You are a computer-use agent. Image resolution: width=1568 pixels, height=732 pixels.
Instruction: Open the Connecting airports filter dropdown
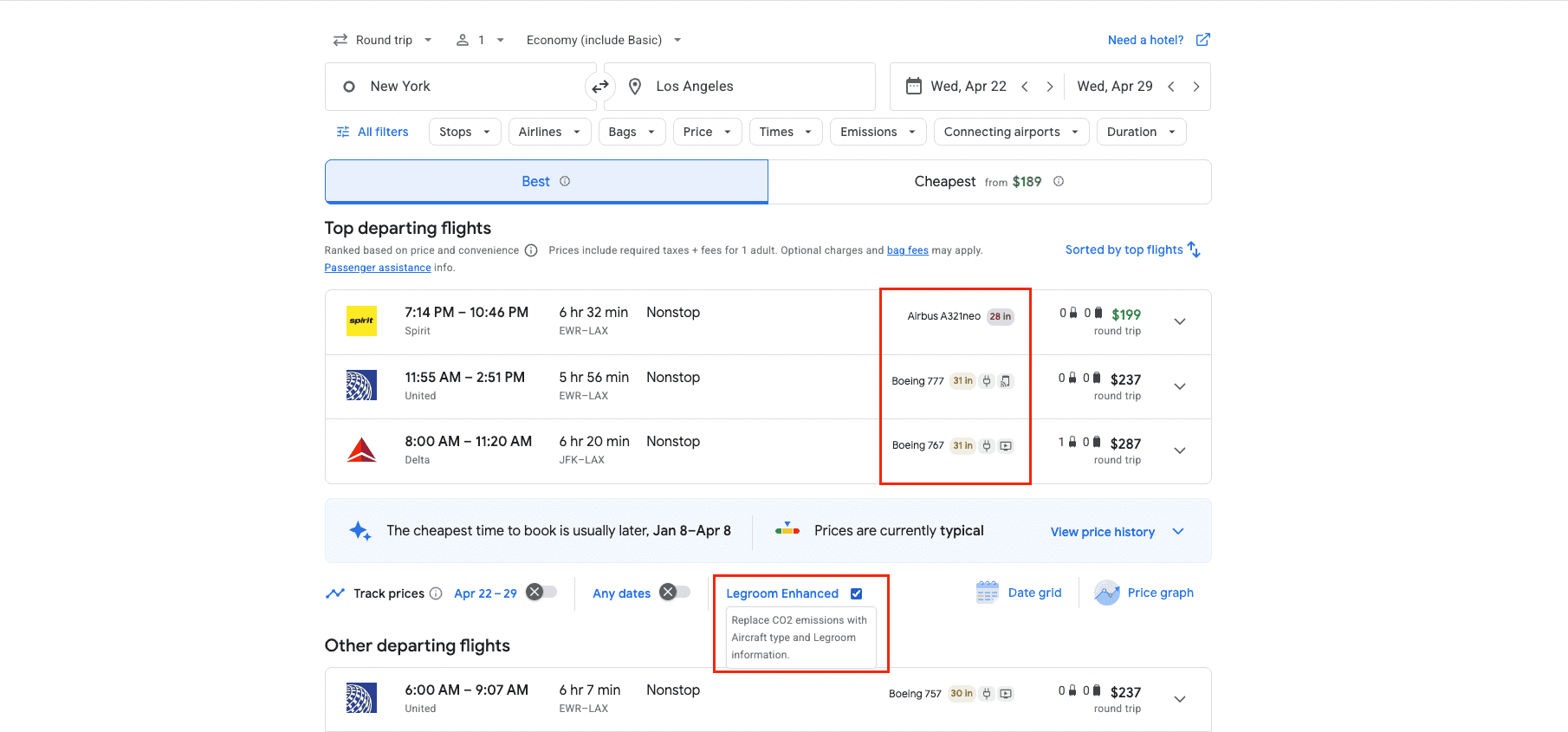(x=1012, y=132)
